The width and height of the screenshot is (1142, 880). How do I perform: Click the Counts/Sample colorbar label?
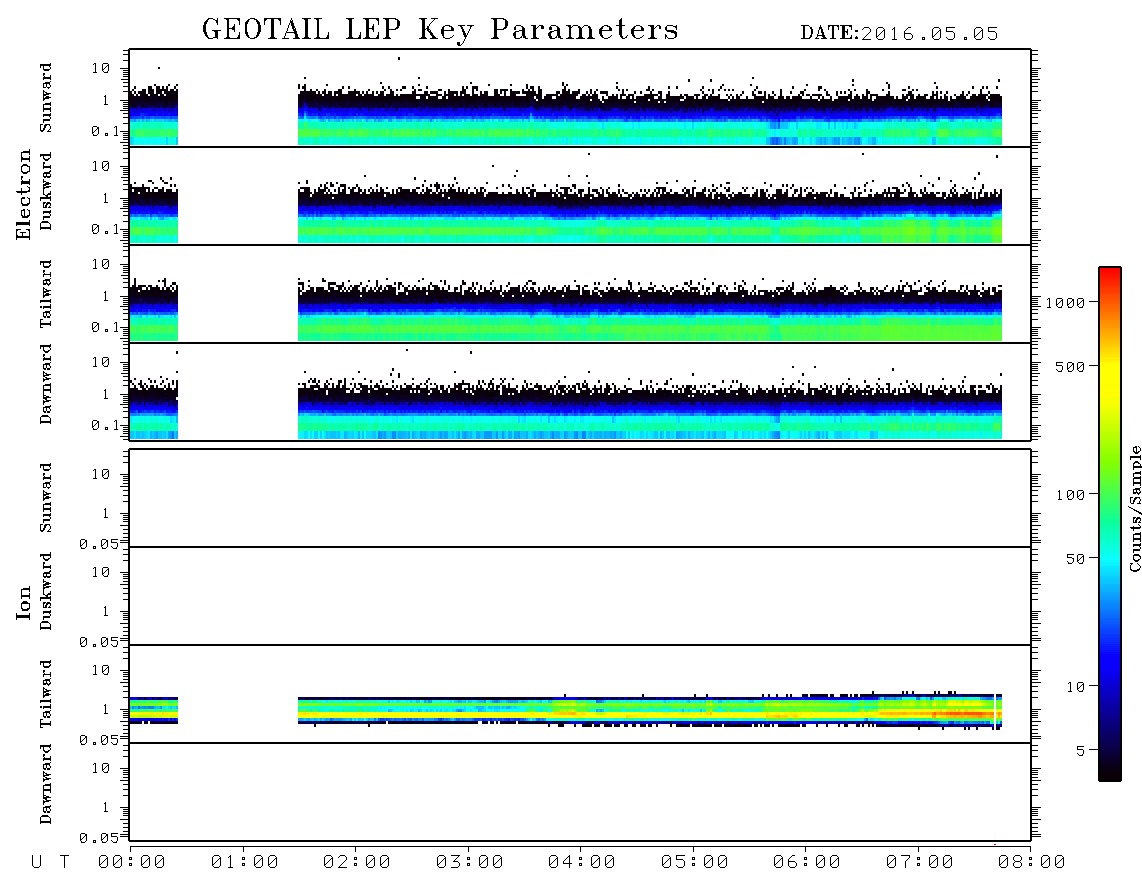[1134, 508]
